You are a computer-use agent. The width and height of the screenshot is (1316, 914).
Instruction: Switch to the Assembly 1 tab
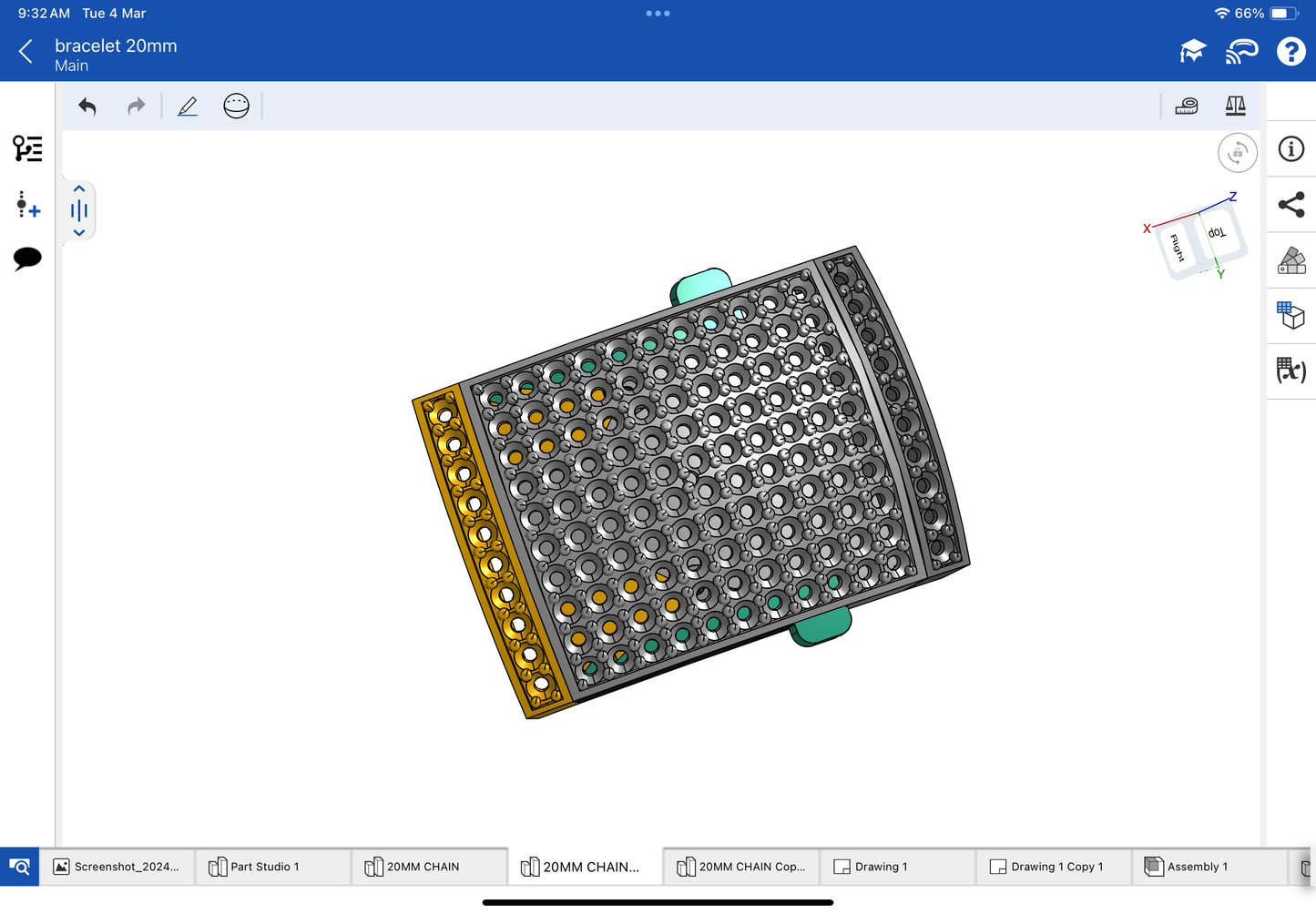point(1197,867)
